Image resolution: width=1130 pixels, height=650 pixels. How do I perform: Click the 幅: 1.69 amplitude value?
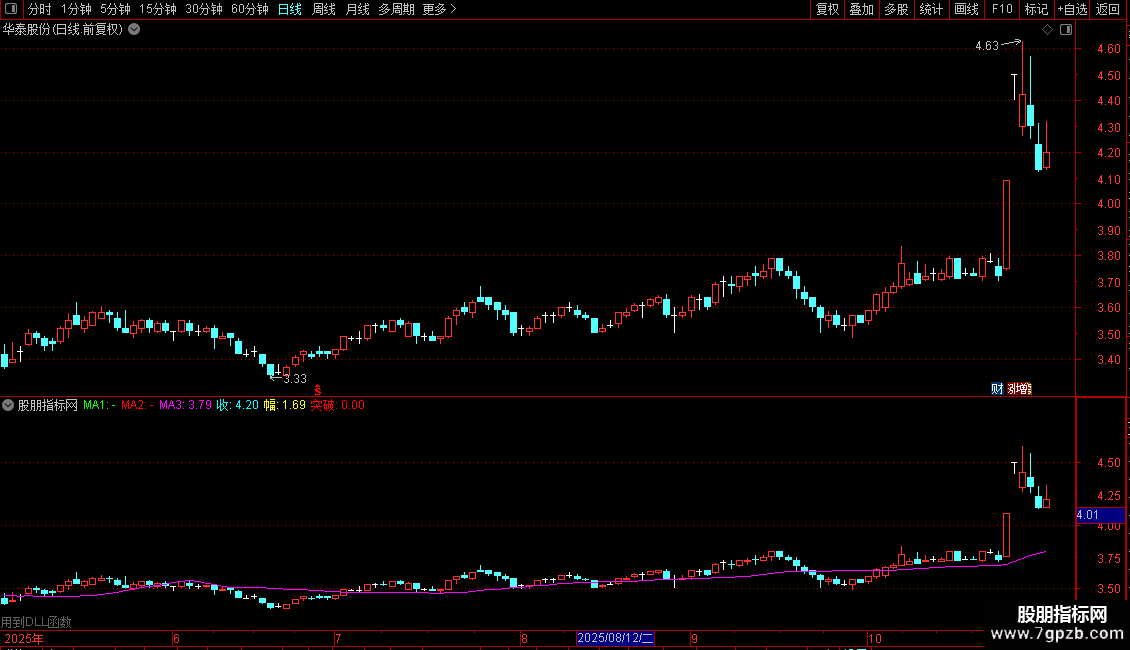click(x=284, y=405)
